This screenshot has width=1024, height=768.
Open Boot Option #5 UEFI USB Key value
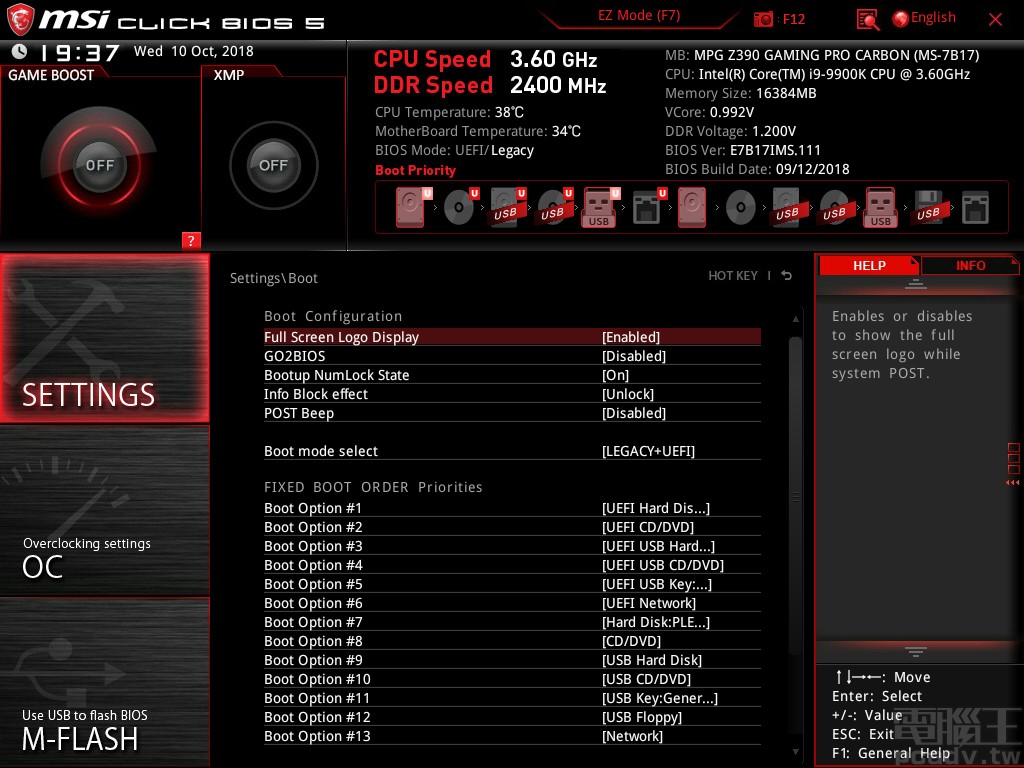[656, 584]
